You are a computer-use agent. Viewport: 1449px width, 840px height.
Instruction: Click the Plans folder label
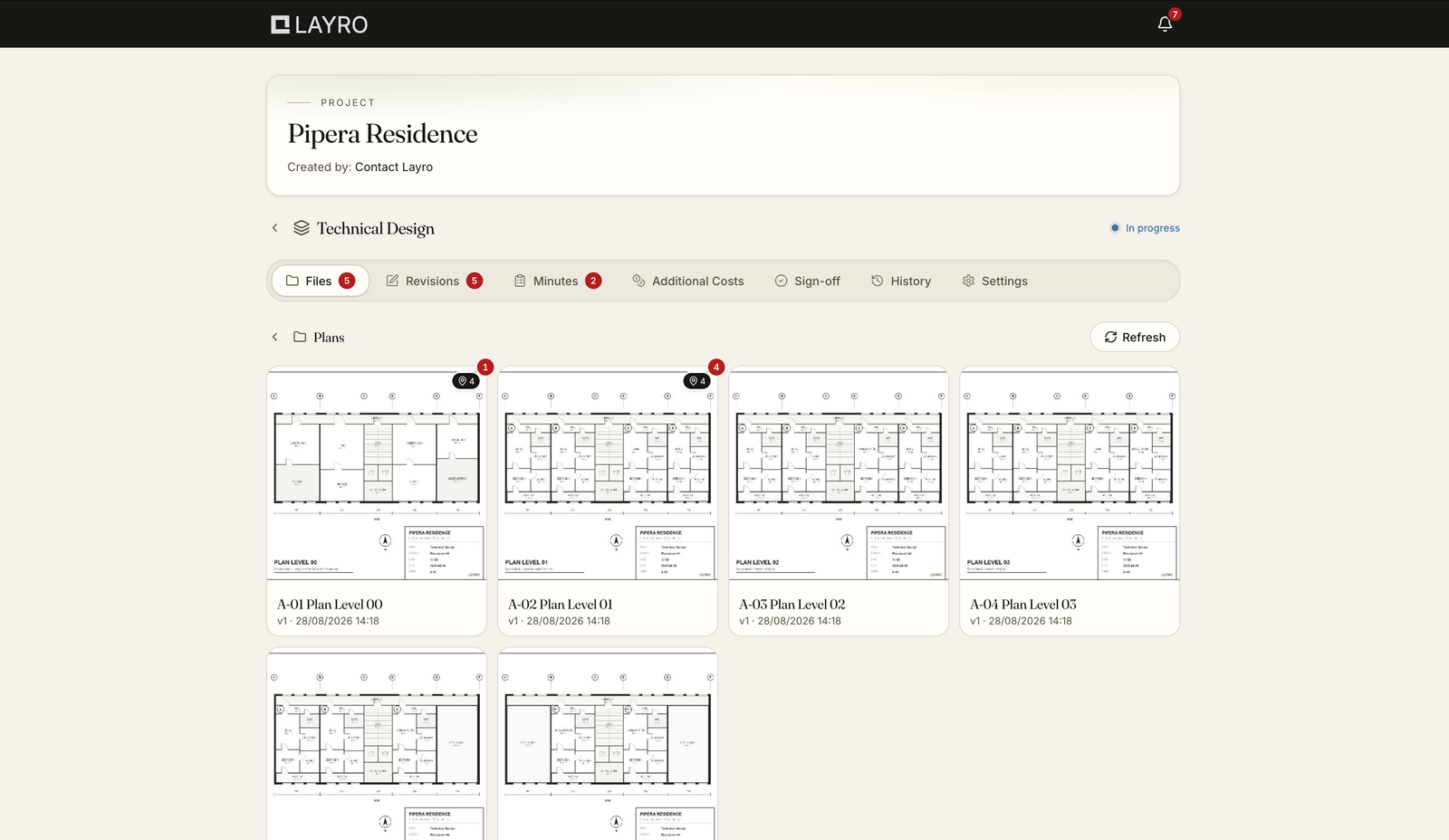click(329, 338)
